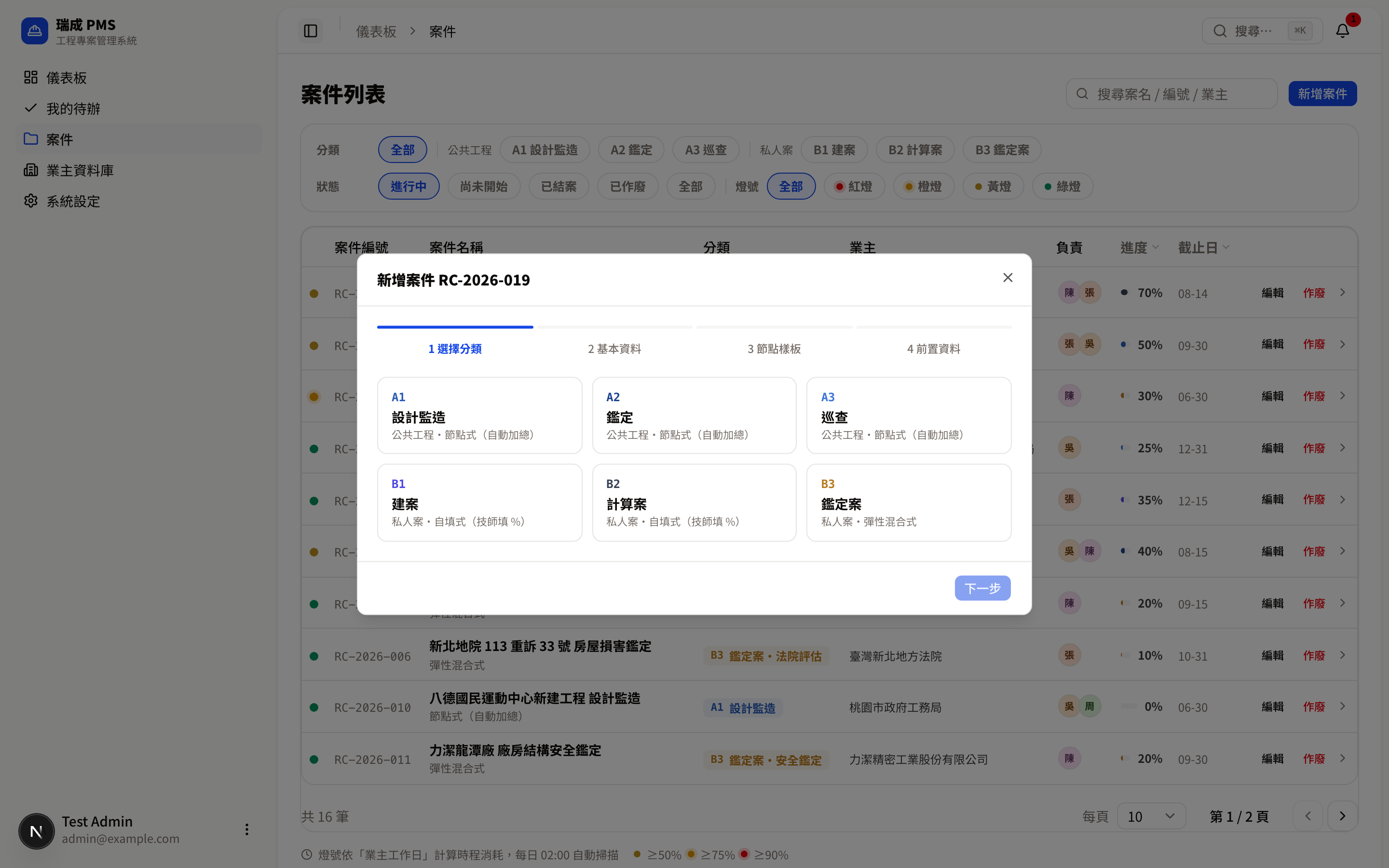Open 業主資料庫 in sidebar

click(x=139, y=170)
